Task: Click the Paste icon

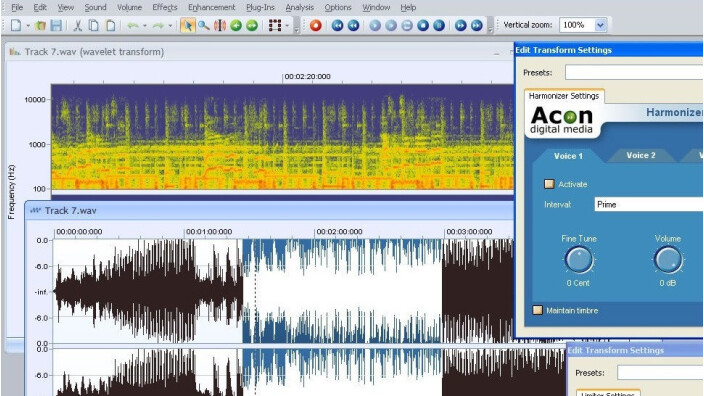Action: [110, 26]
